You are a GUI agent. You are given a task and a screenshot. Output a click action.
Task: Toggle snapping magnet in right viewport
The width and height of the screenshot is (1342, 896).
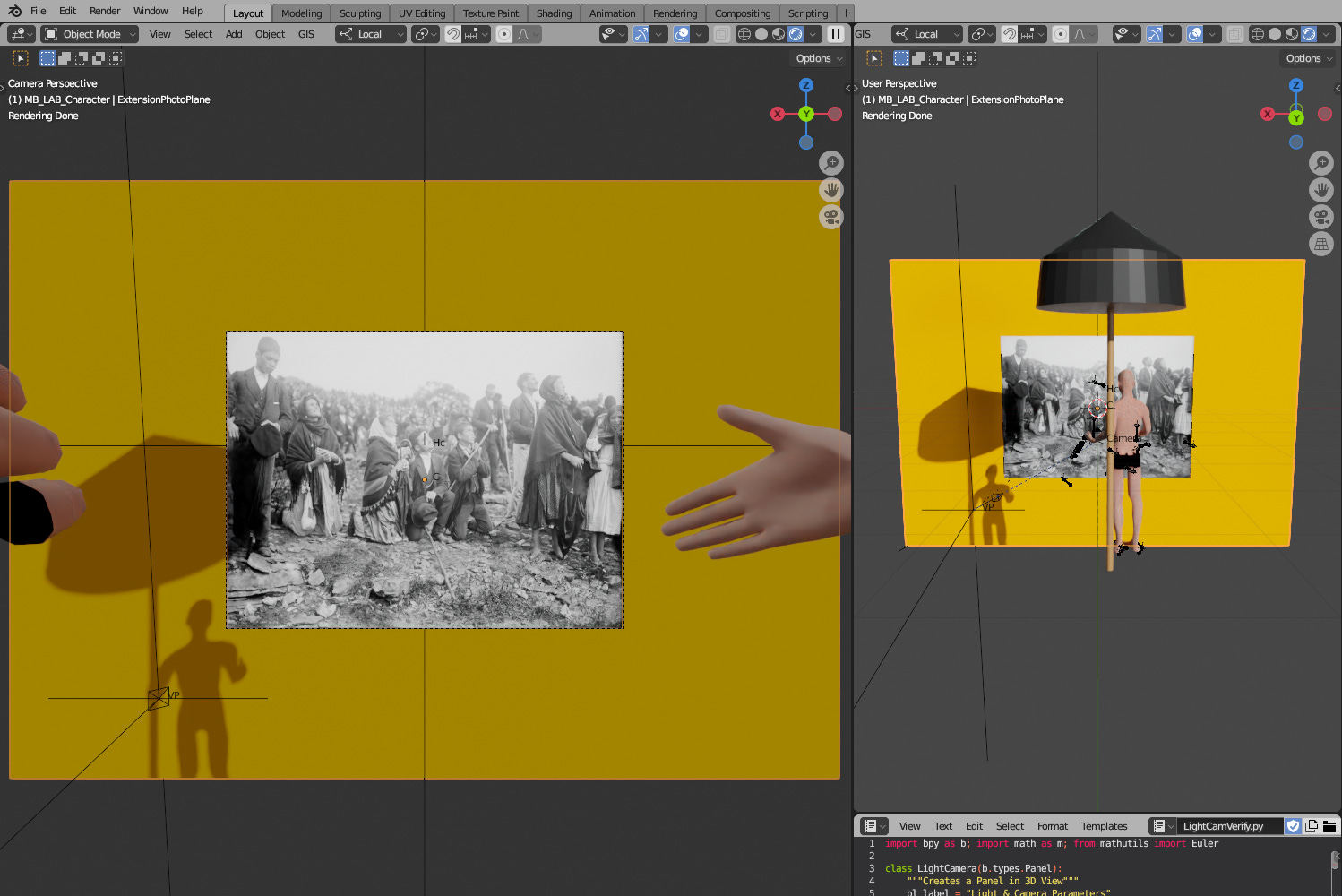[x=1010, y=34]
